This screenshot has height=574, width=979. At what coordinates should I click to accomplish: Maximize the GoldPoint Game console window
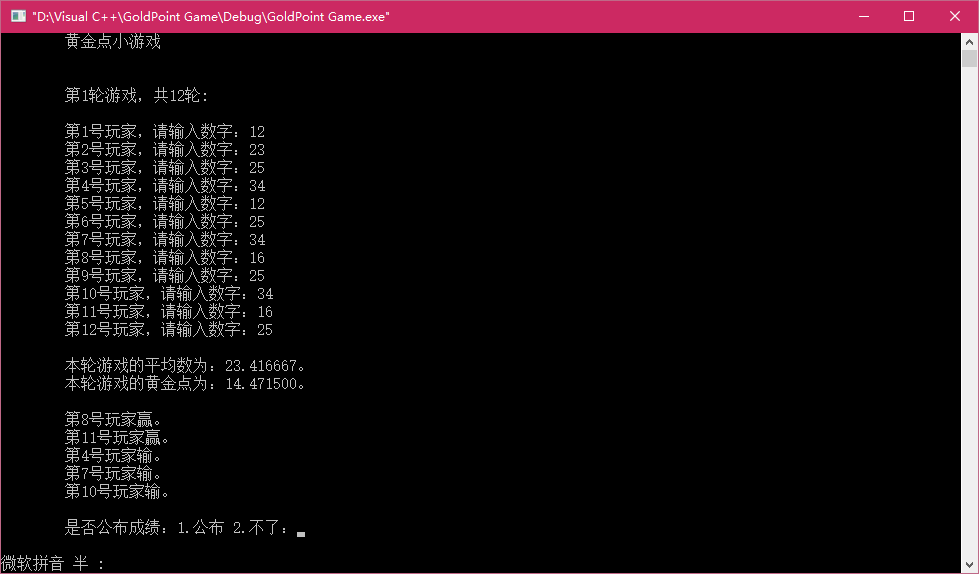[x=909, y=16]
